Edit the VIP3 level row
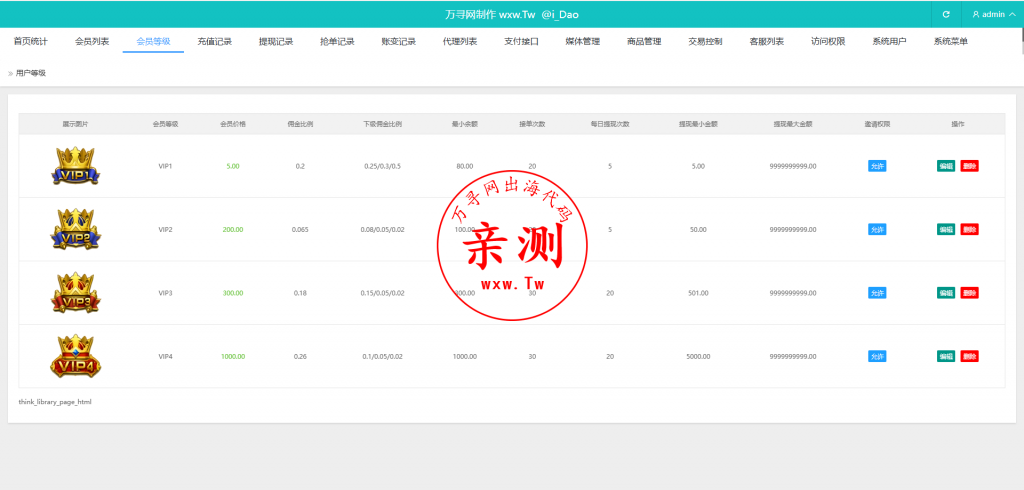Viewport: 1024px width, 490px height. coord(946,293)
